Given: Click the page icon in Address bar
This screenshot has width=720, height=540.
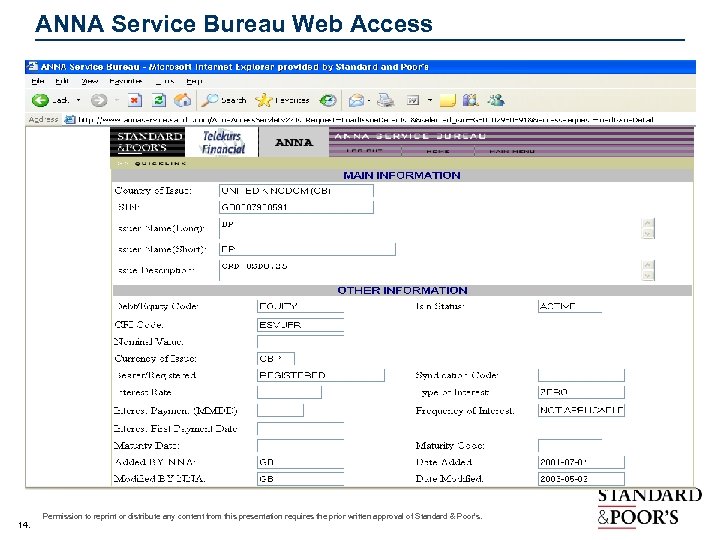Looking at the screenshot, I should point(69,120).
